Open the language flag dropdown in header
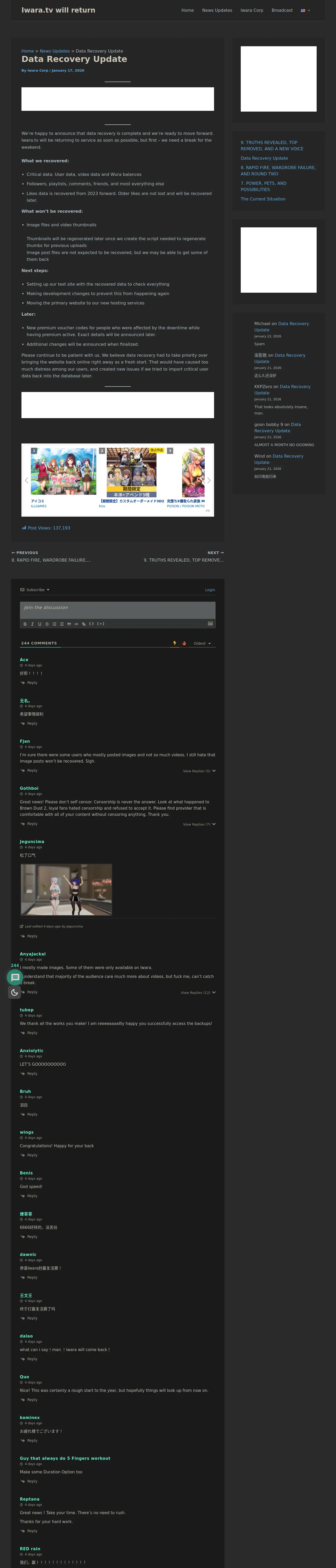The image size is (336, 1568). click(305, 10)
